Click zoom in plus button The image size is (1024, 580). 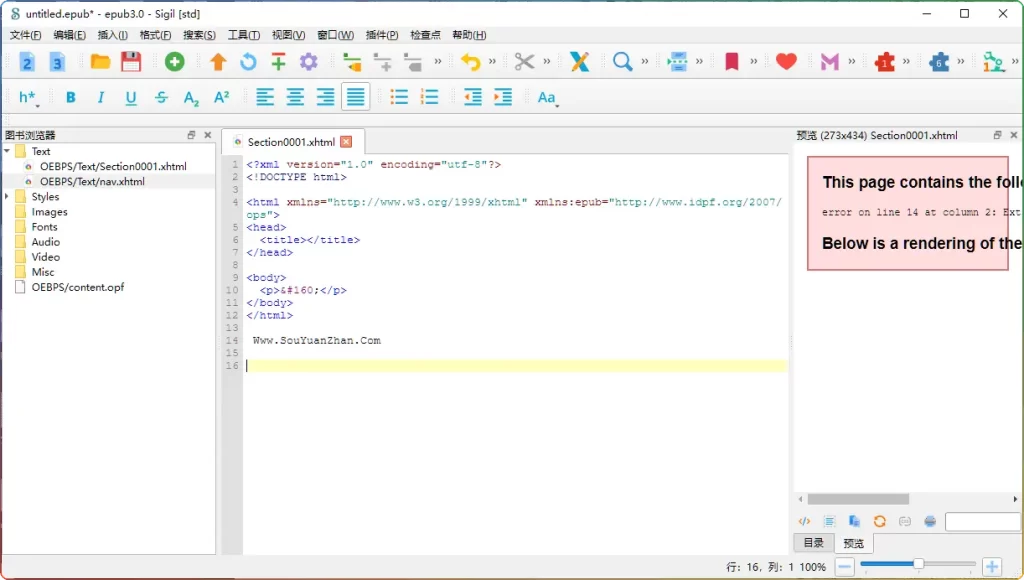(x=991, y=567)
